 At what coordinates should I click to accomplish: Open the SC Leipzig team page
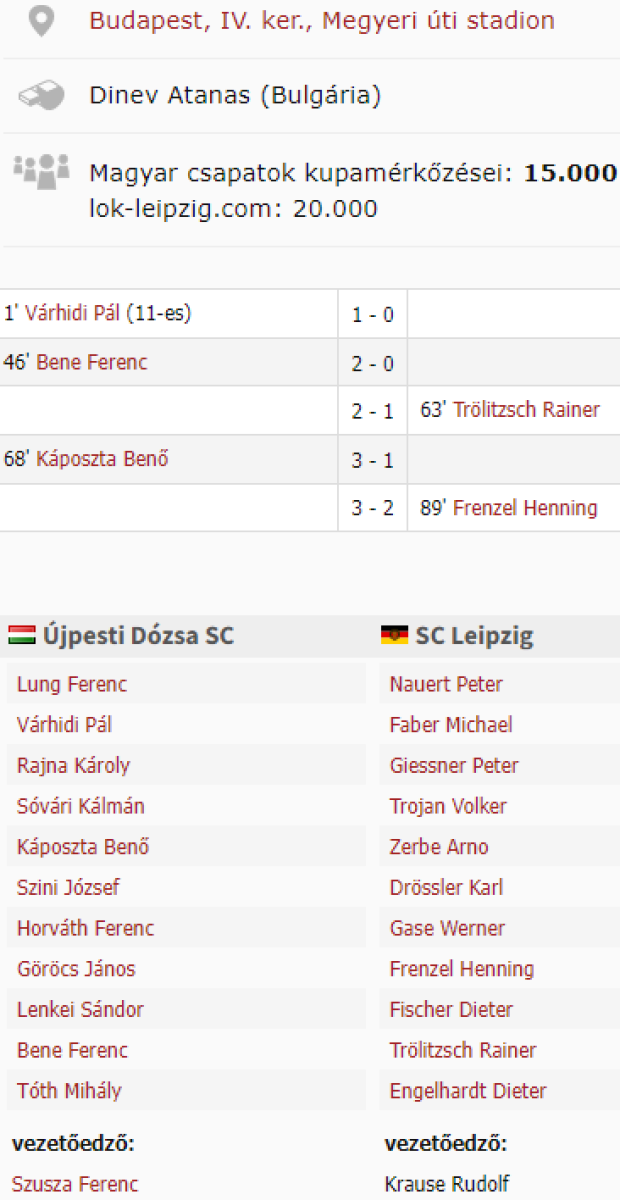(x=474, y=636)
